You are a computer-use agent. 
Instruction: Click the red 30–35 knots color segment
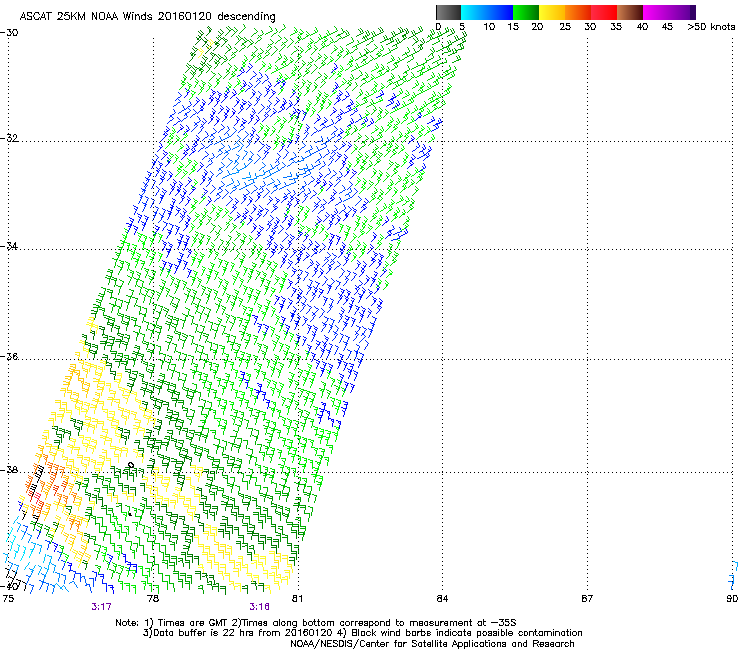604,12
